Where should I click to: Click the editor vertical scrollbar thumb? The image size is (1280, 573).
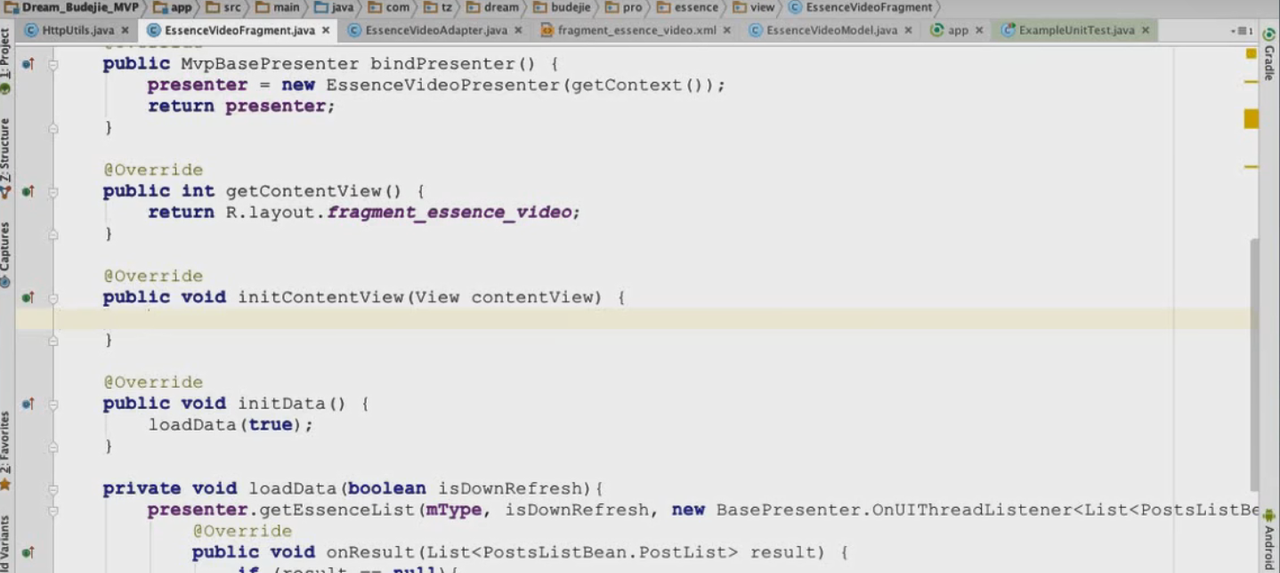(x=1254, y=365)
